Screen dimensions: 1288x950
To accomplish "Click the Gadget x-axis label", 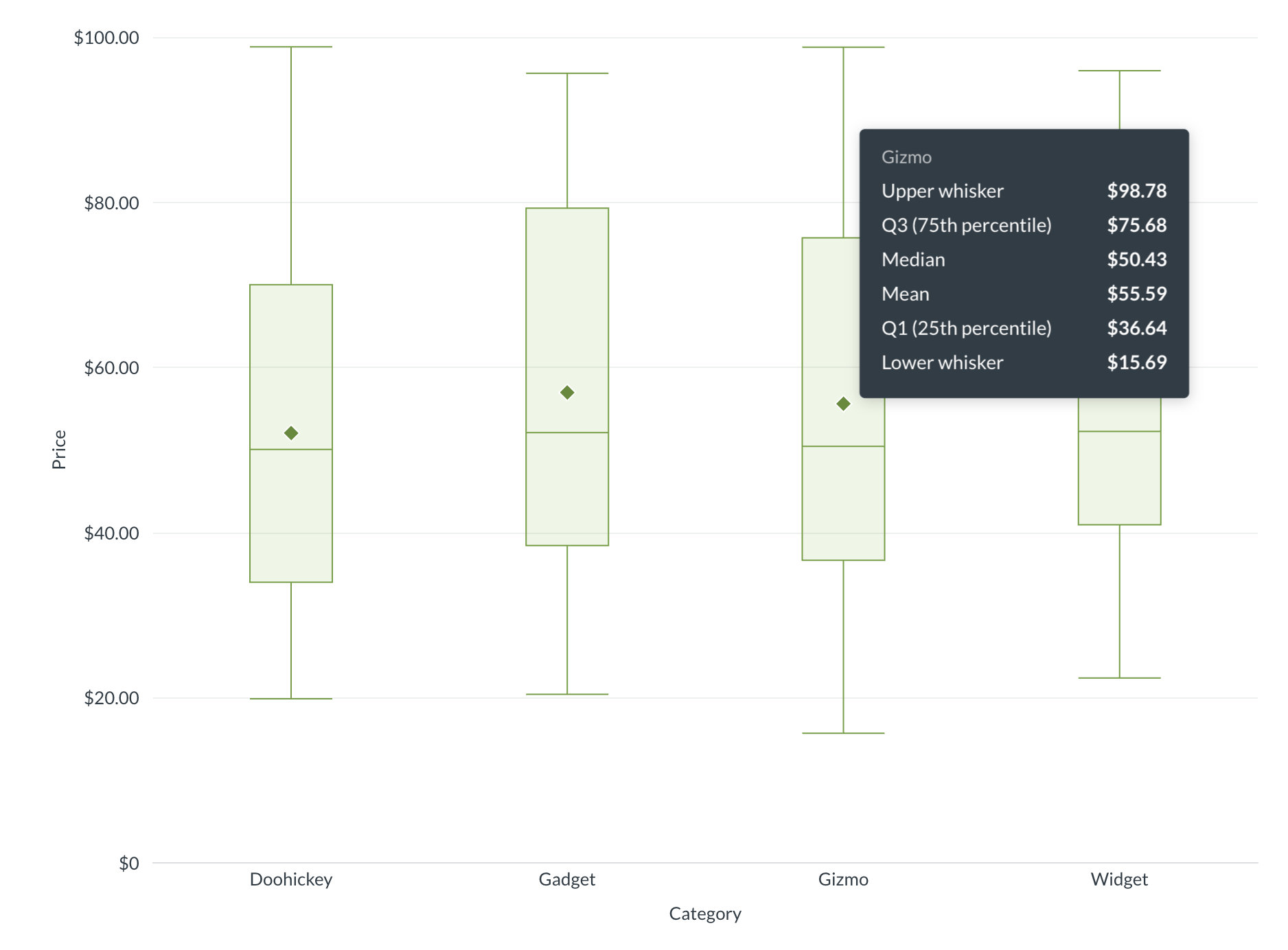I will [567, 879].
